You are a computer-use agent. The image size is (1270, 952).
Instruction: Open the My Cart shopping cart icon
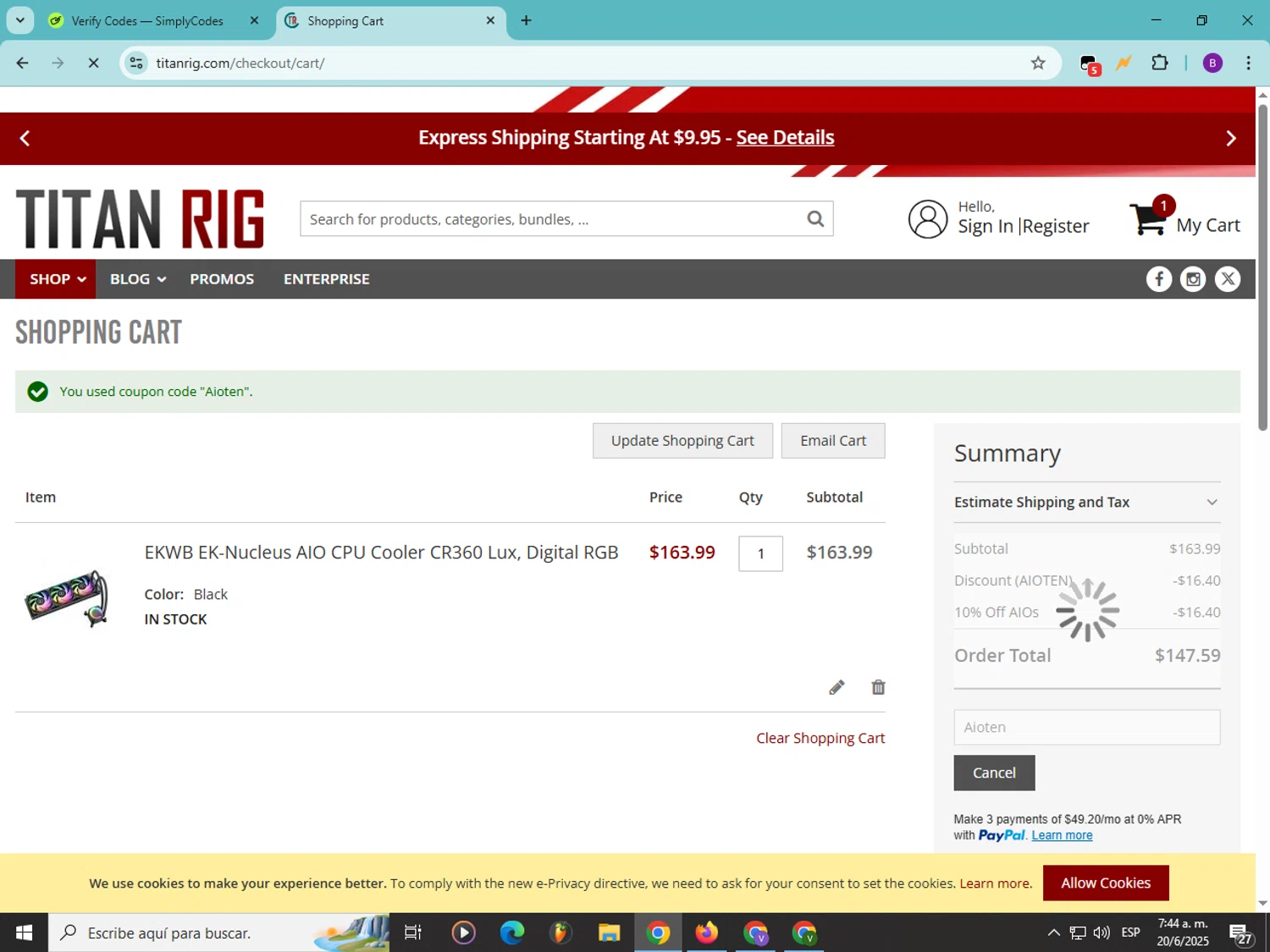[1149, 218]
